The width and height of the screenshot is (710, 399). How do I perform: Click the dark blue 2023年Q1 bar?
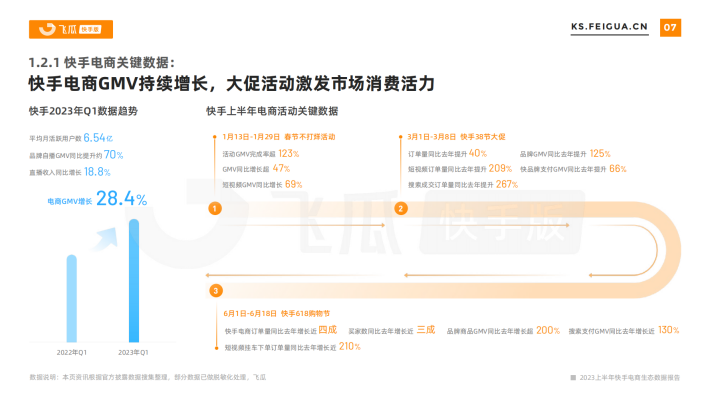134,281
